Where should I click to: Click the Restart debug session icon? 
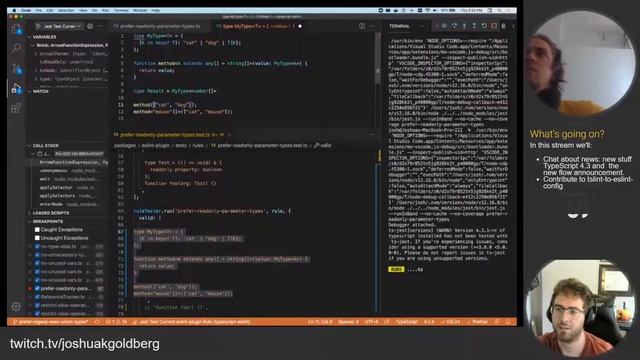point(484,26)
